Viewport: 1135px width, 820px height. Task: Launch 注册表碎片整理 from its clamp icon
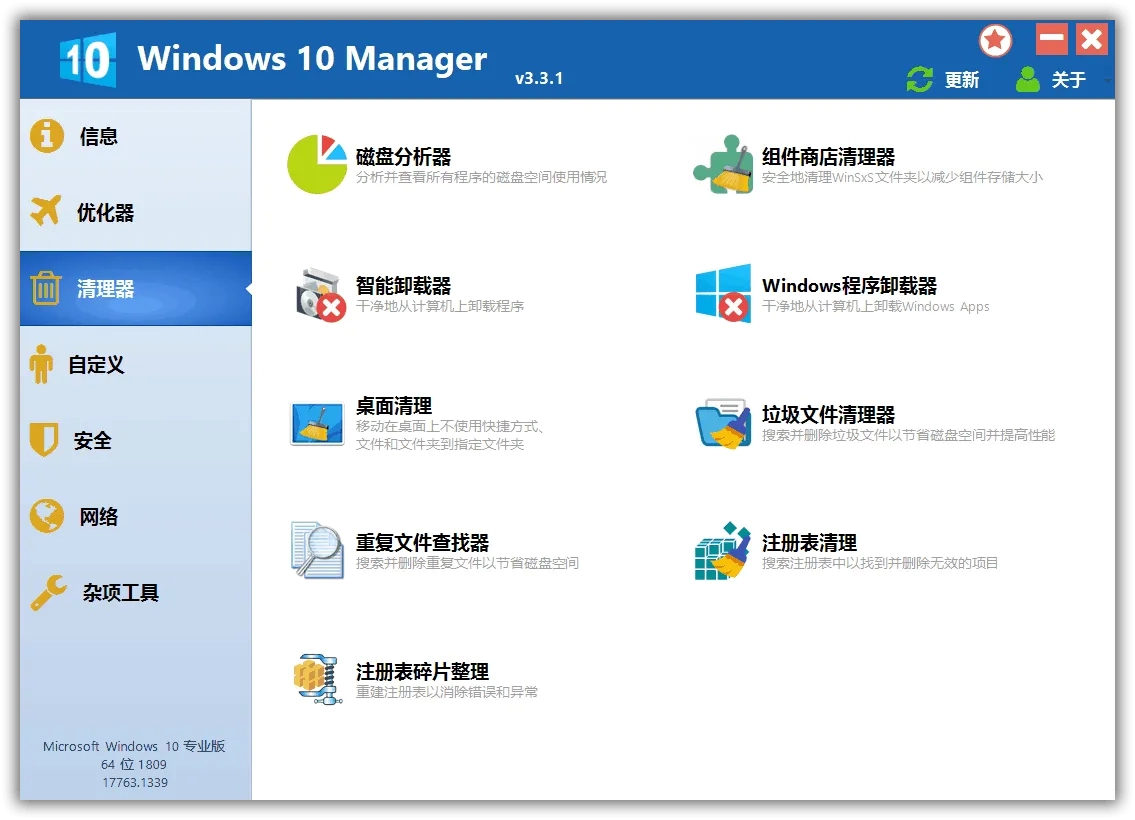click(318, 679)
